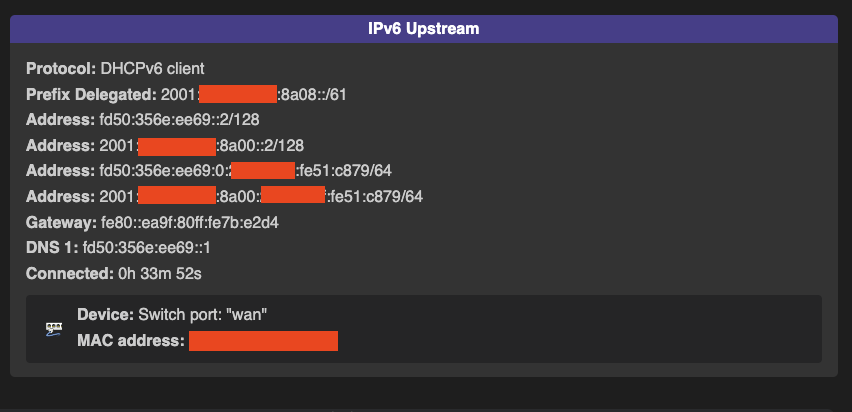Click the Protocol label
The height and width of the screenshot is (412, 852).
point(61,68)
